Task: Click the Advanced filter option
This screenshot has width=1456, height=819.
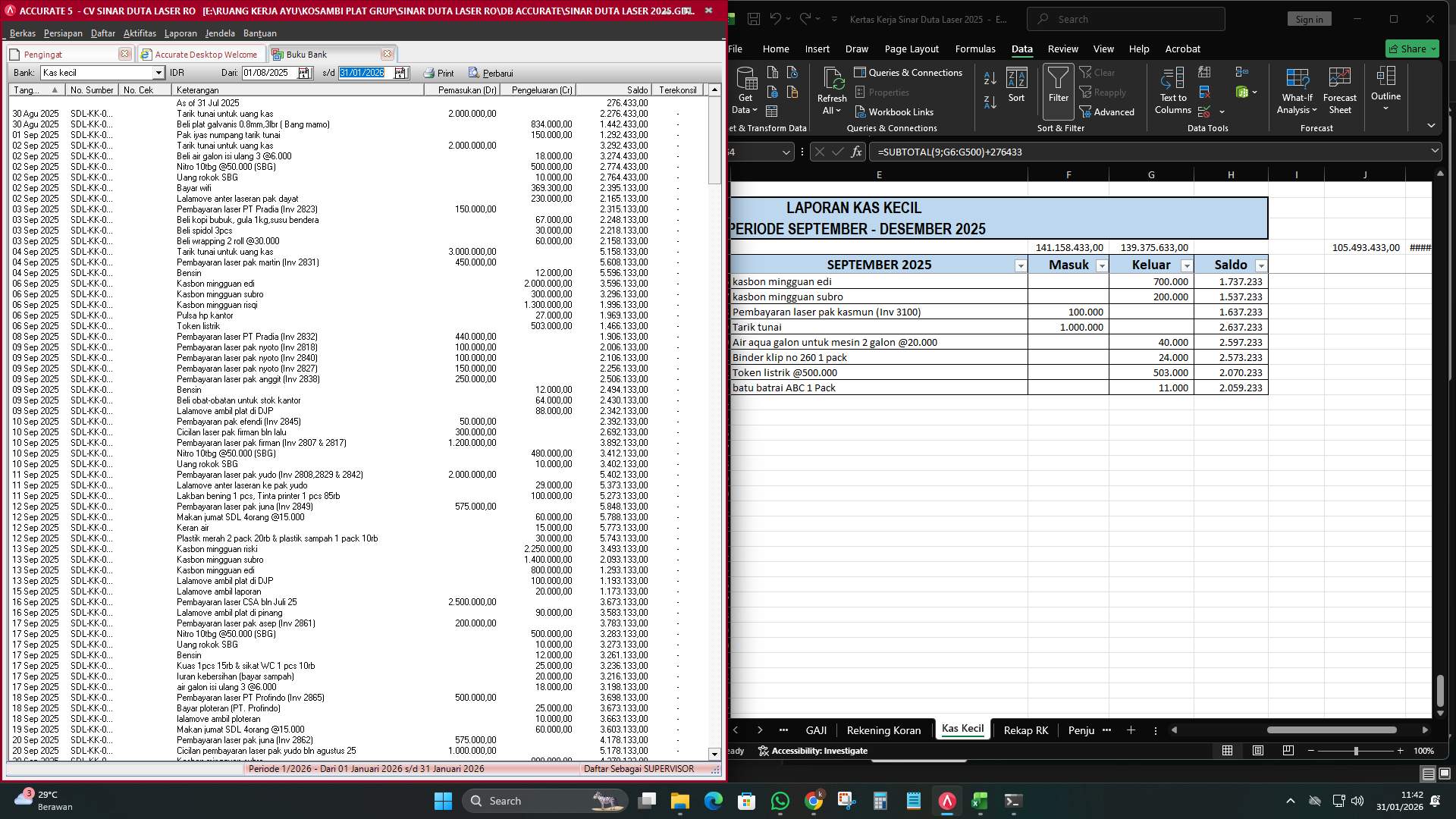Action: click(1109, 111)
